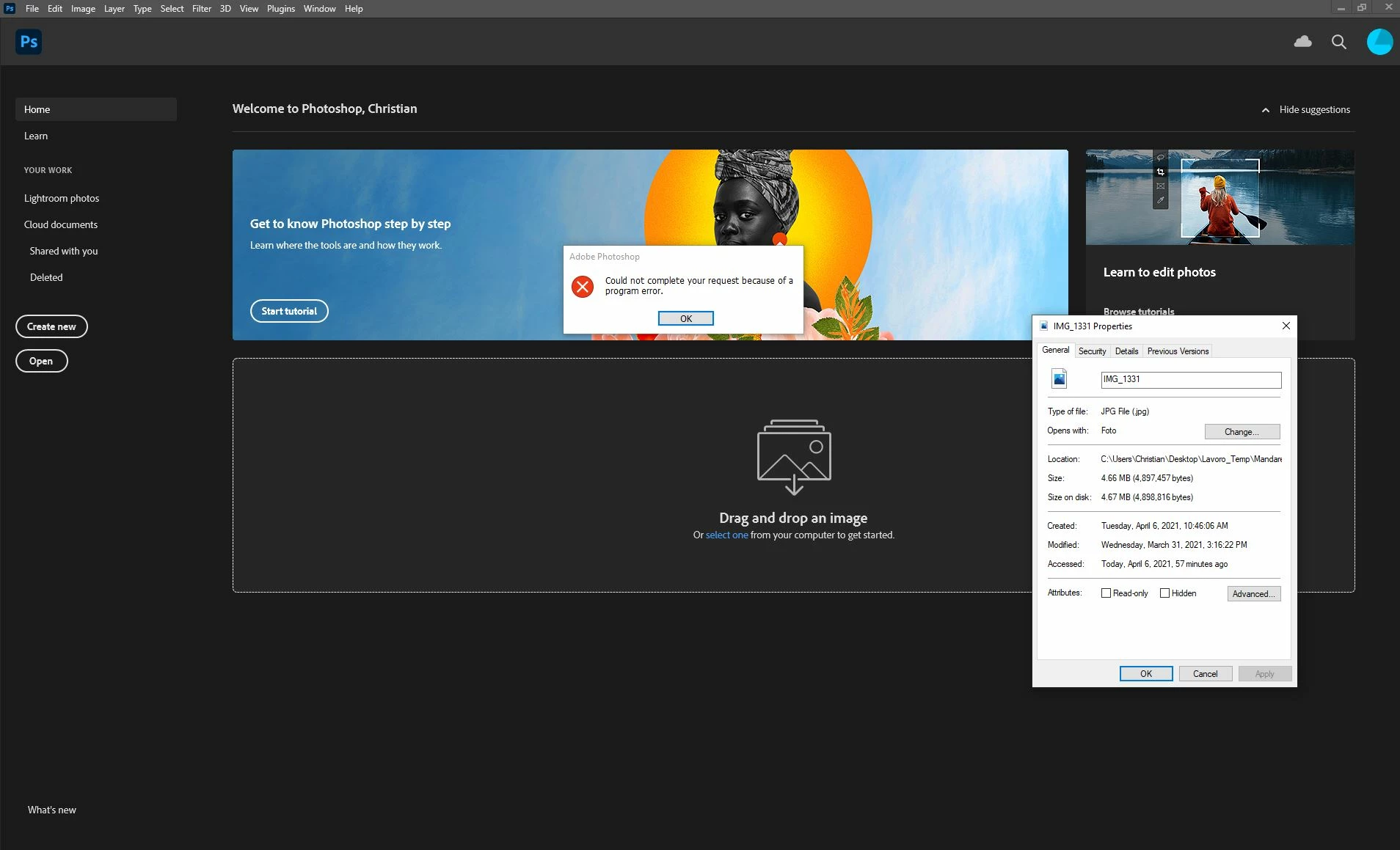
Task: Click the Ps icon in title bar
Action: click(x=10, y=8)
